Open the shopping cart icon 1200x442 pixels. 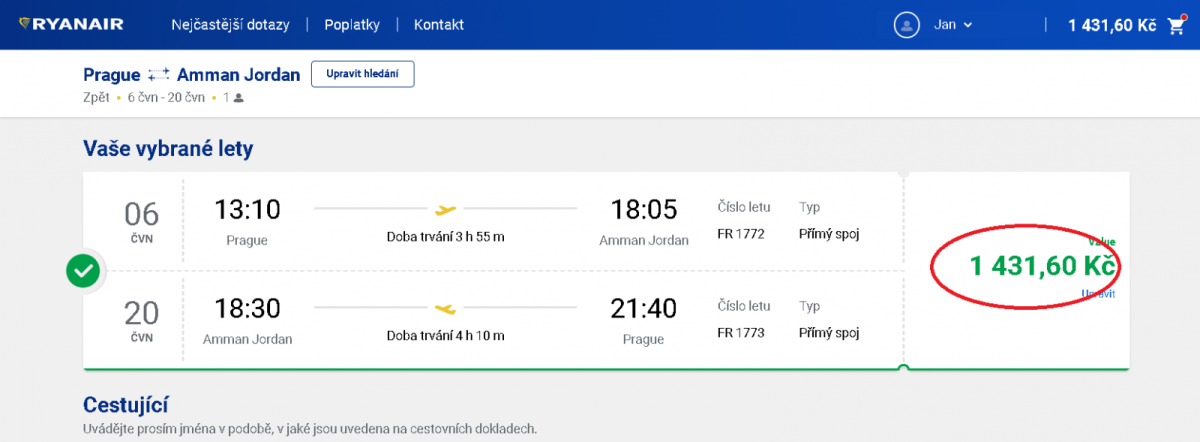point(1175,25)
